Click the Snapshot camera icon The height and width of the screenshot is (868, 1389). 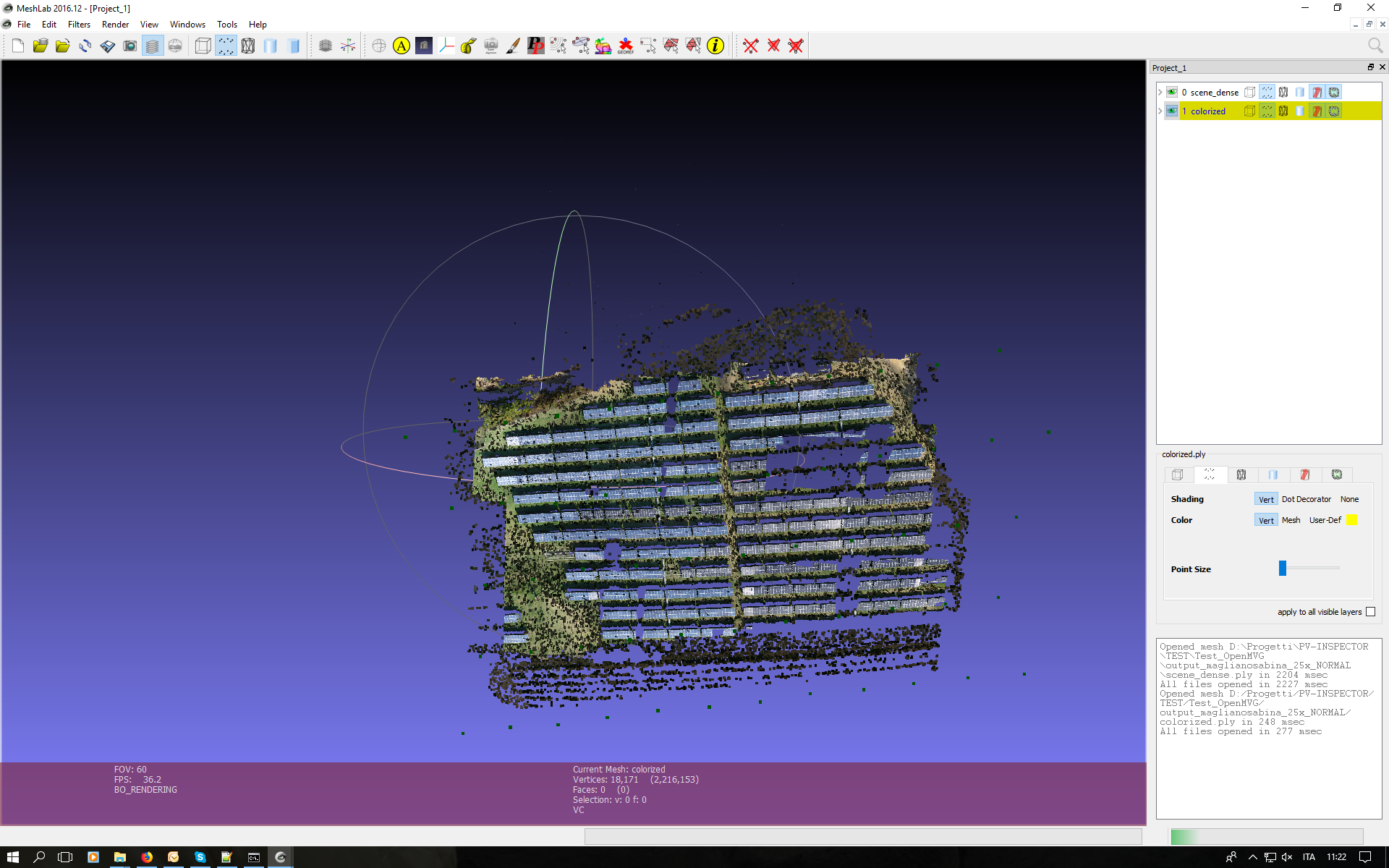pyautogui.click(x=130, y=46)
